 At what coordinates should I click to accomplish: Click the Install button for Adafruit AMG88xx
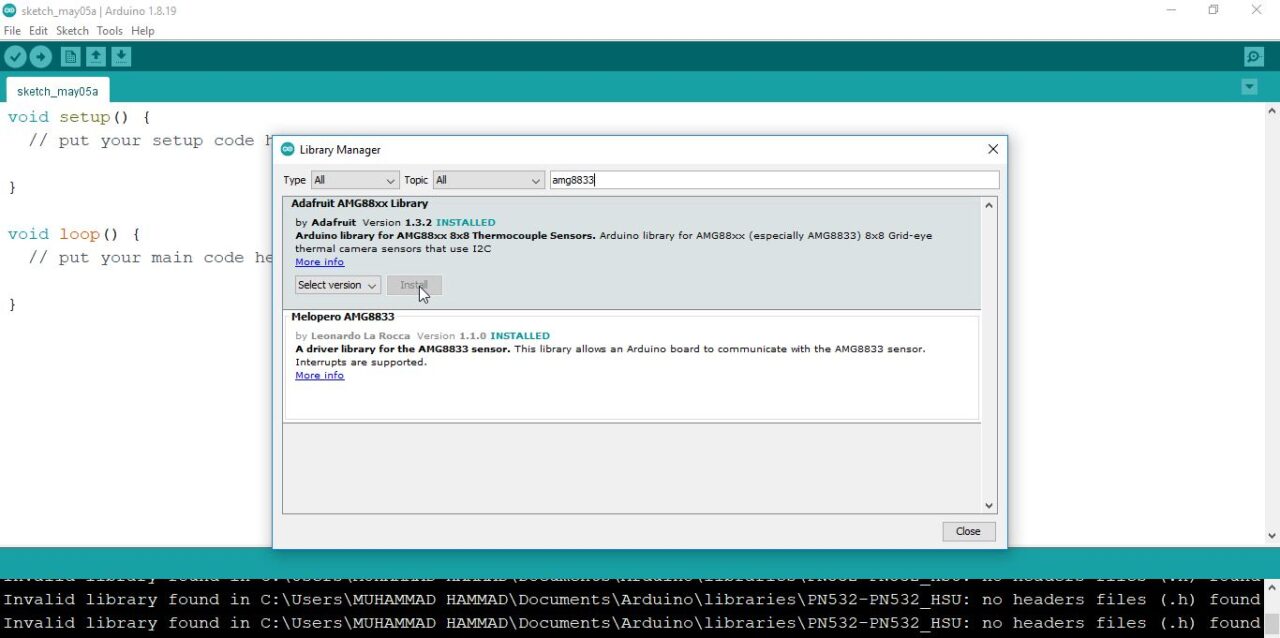coord(414,285)
